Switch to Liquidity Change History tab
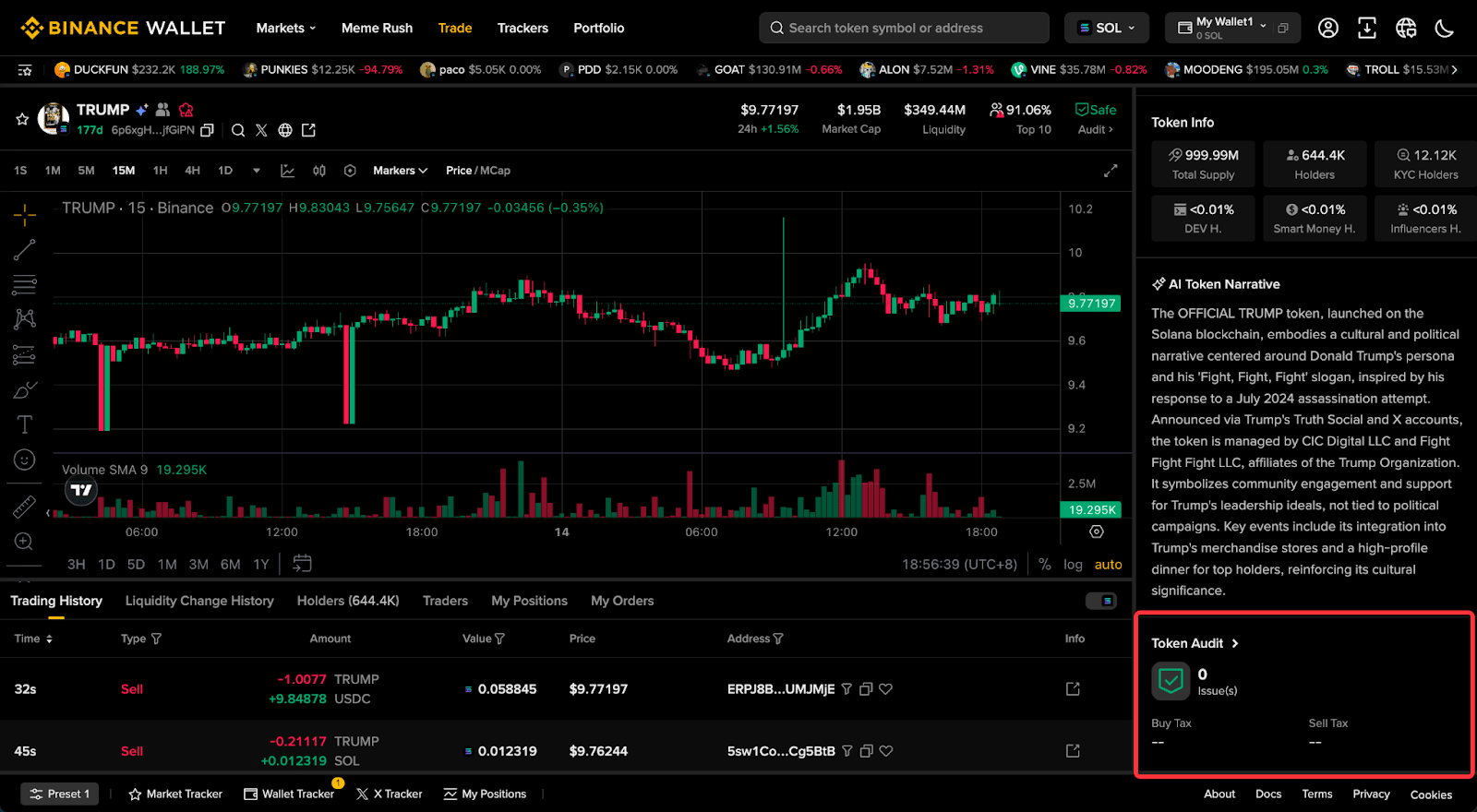 (199, 601)
